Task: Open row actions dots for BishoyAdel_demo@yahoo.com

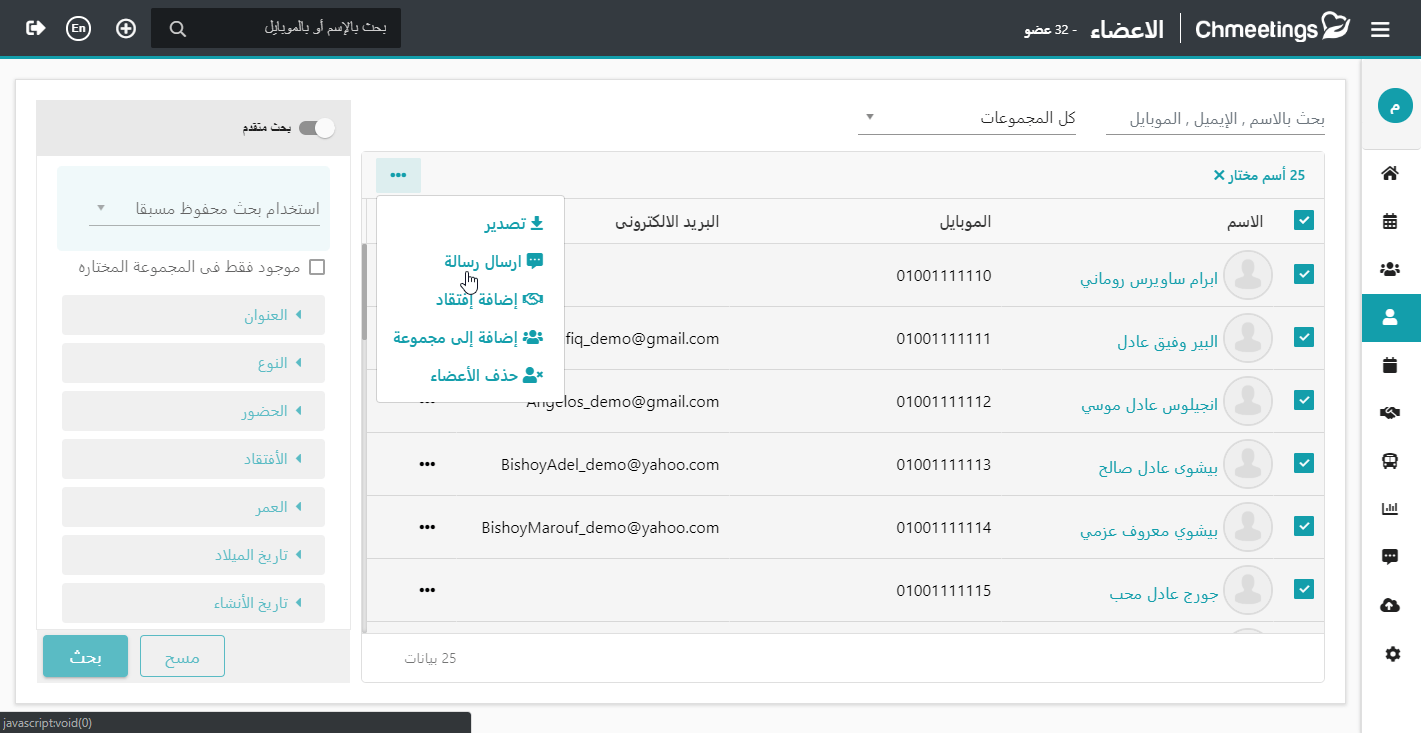Action: (x=428, y=465)
